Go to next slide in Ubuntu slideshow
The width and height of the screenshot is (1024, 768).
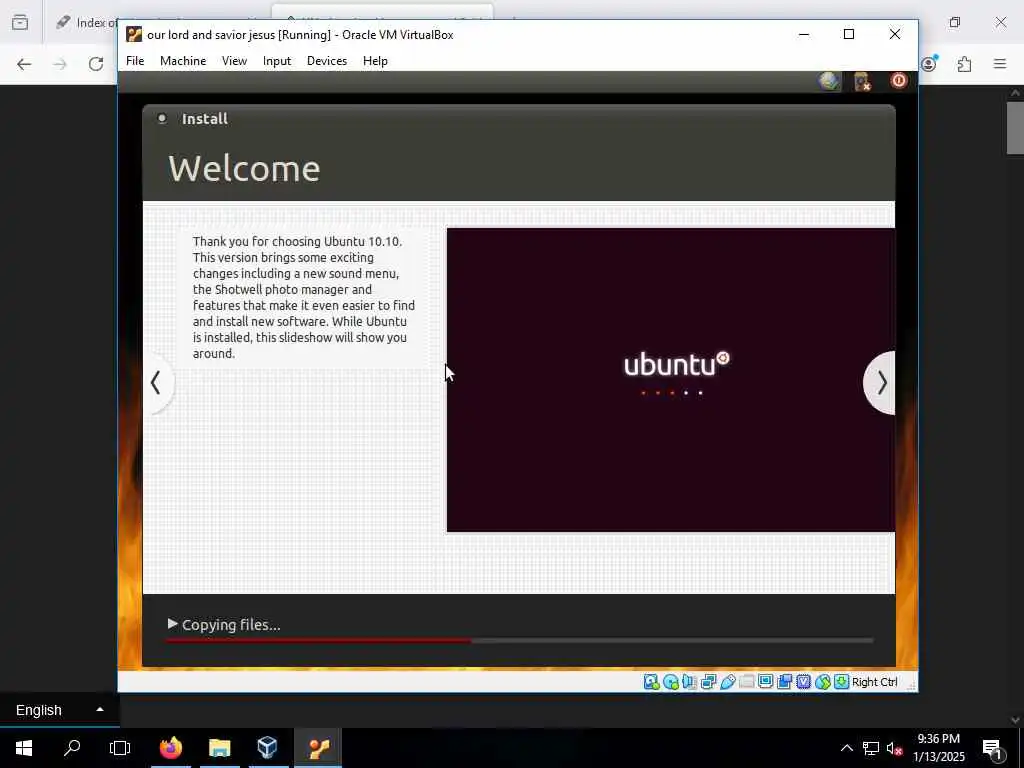tap(880, 383)
